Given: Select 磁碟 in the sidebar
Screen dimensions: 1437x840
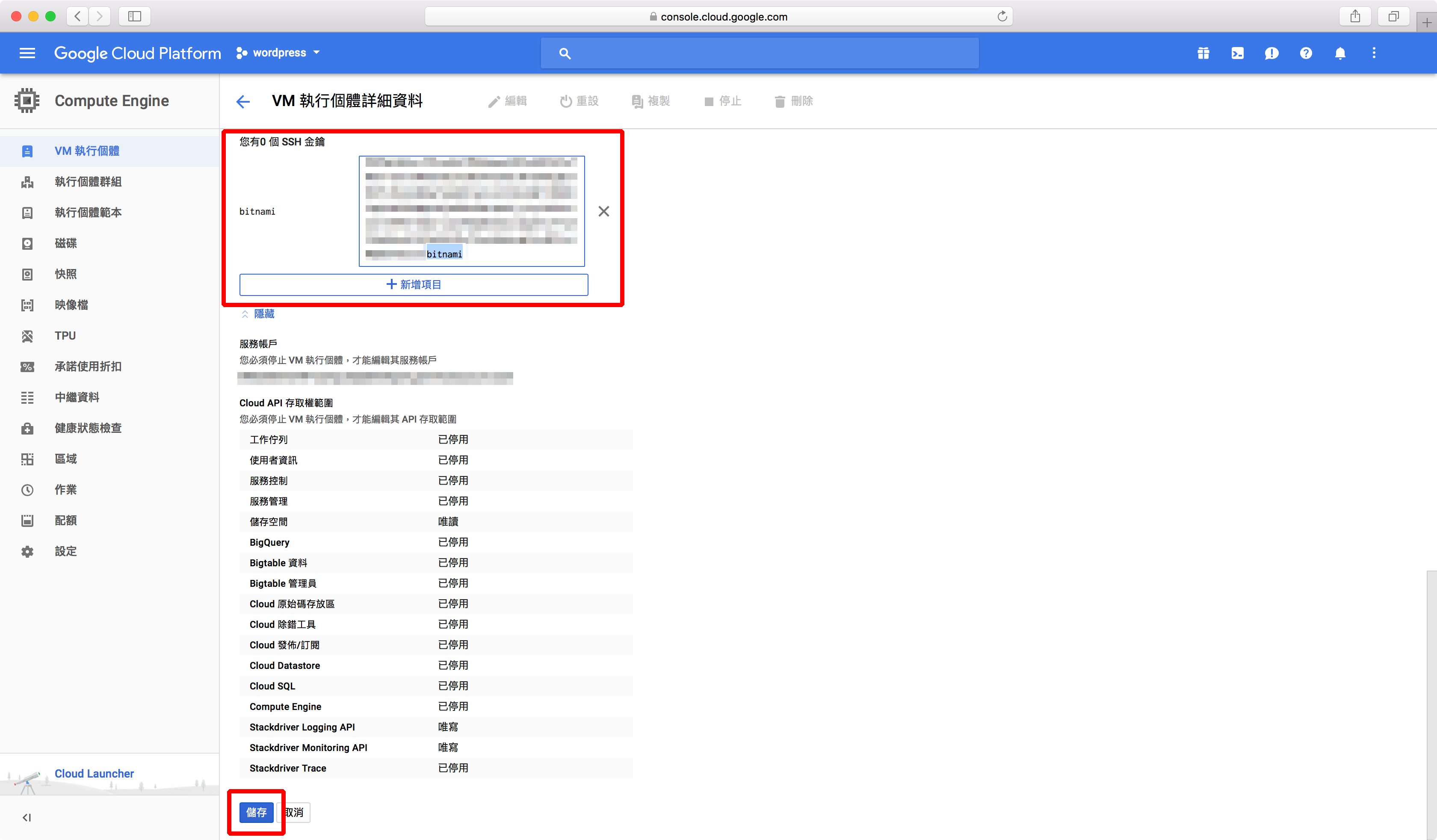Looking at the screenshot, I should tap(65, 243).
